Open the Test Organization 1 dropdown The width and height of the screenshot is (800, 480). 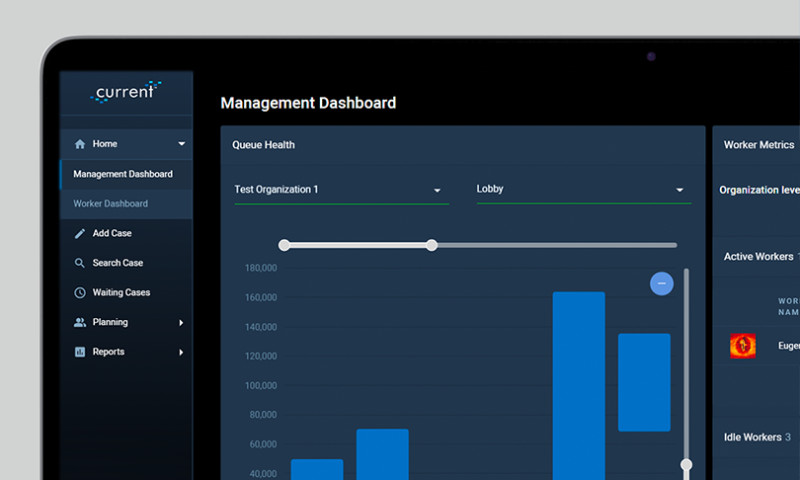(x=341, y=190)
